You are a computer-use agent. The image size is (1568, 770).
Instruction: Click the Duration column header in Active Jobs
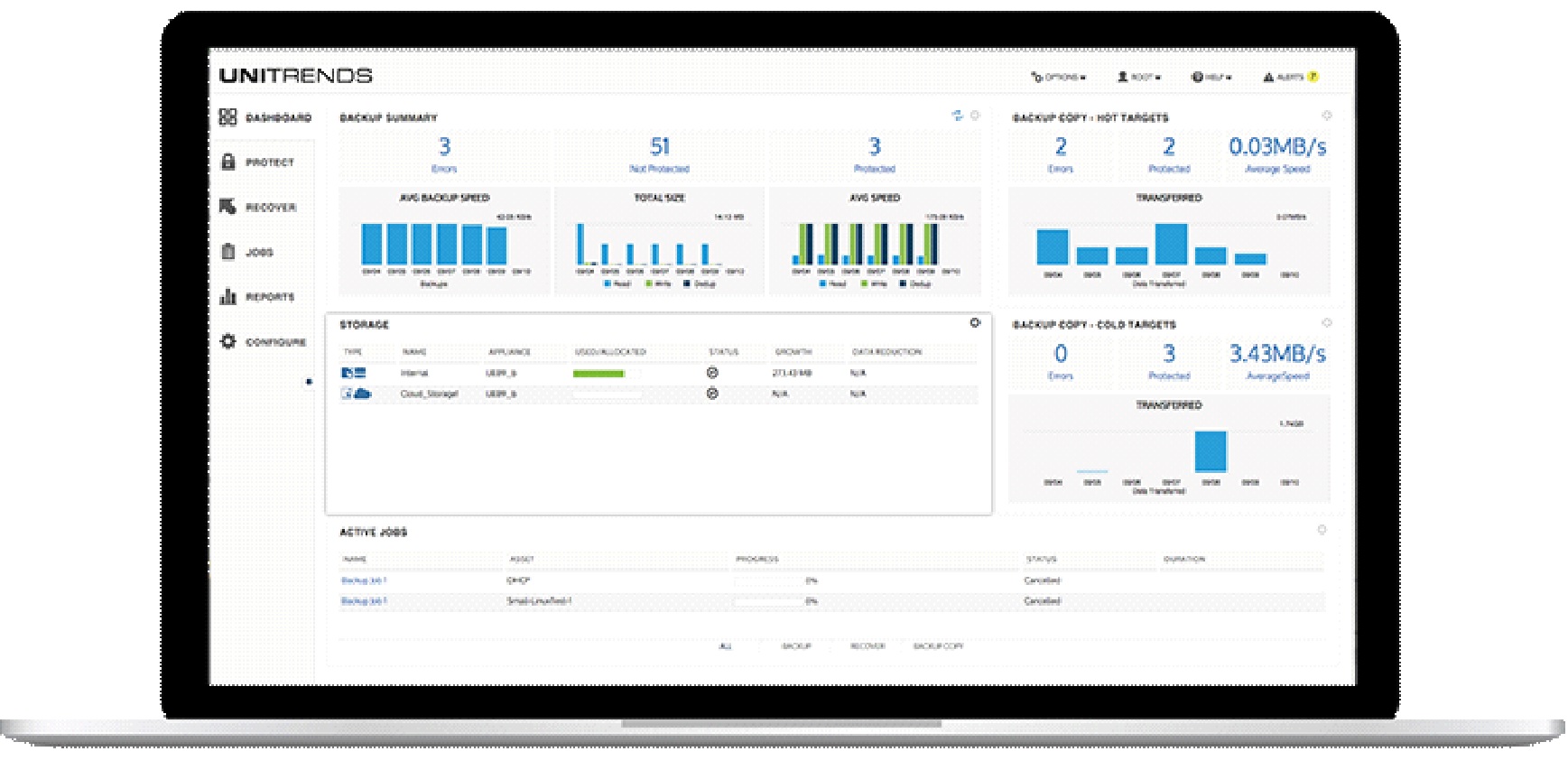tap(1184, 560)
